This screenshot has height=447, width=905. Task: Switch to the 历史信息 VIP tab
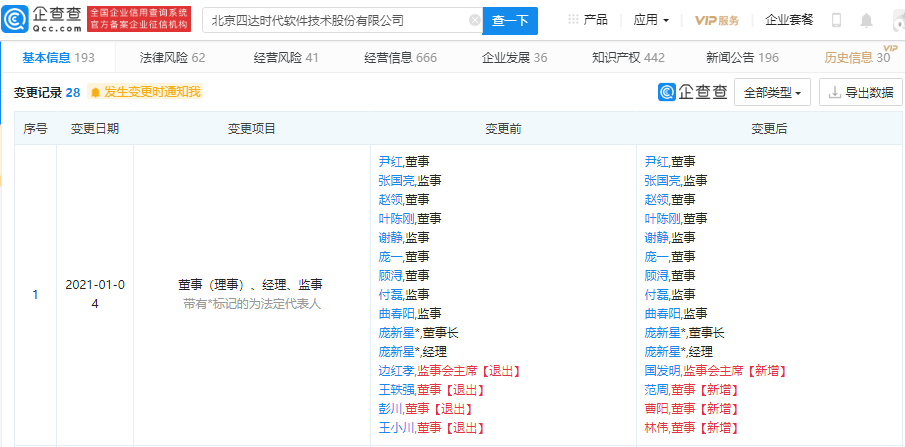click(x=858, y=57)
